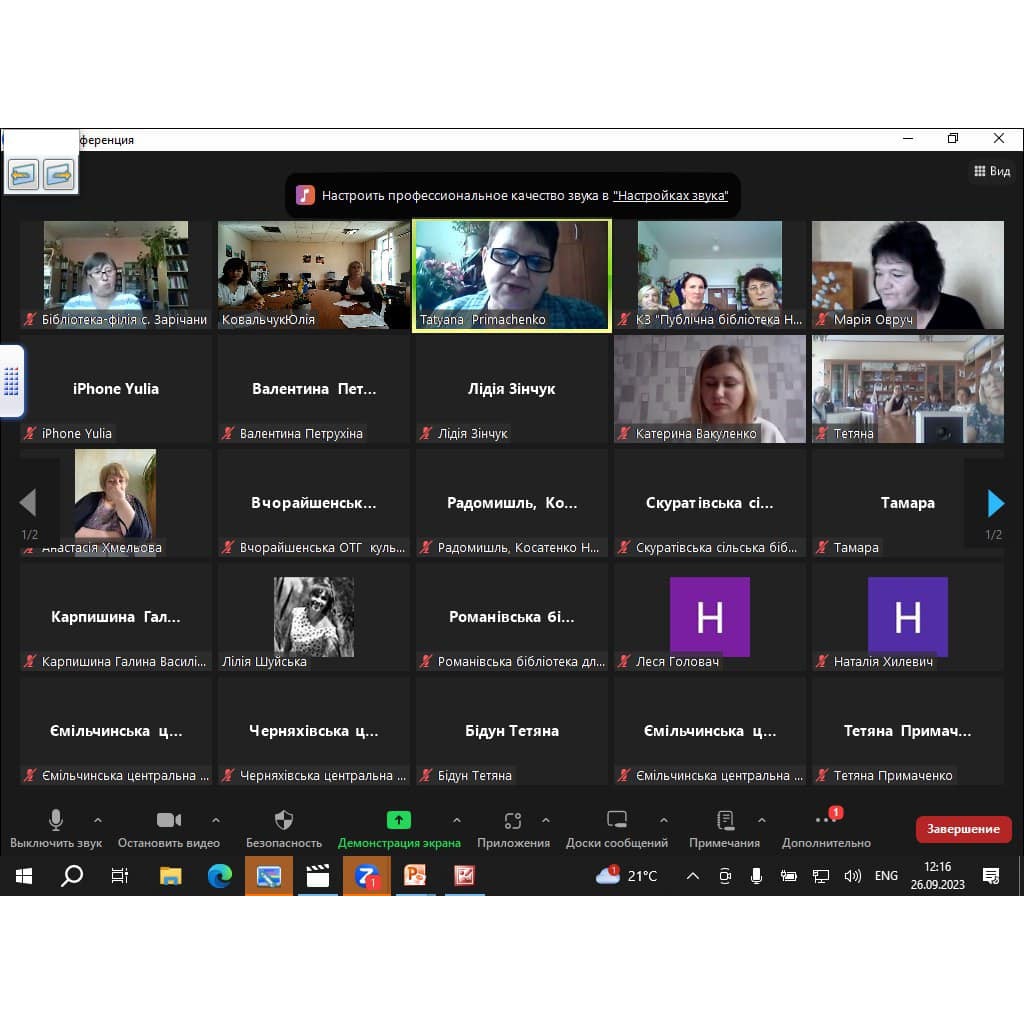This screenshot has height=1024, width=1024.
Task: Stop video using the camera button
Action: tap(169, 821)
